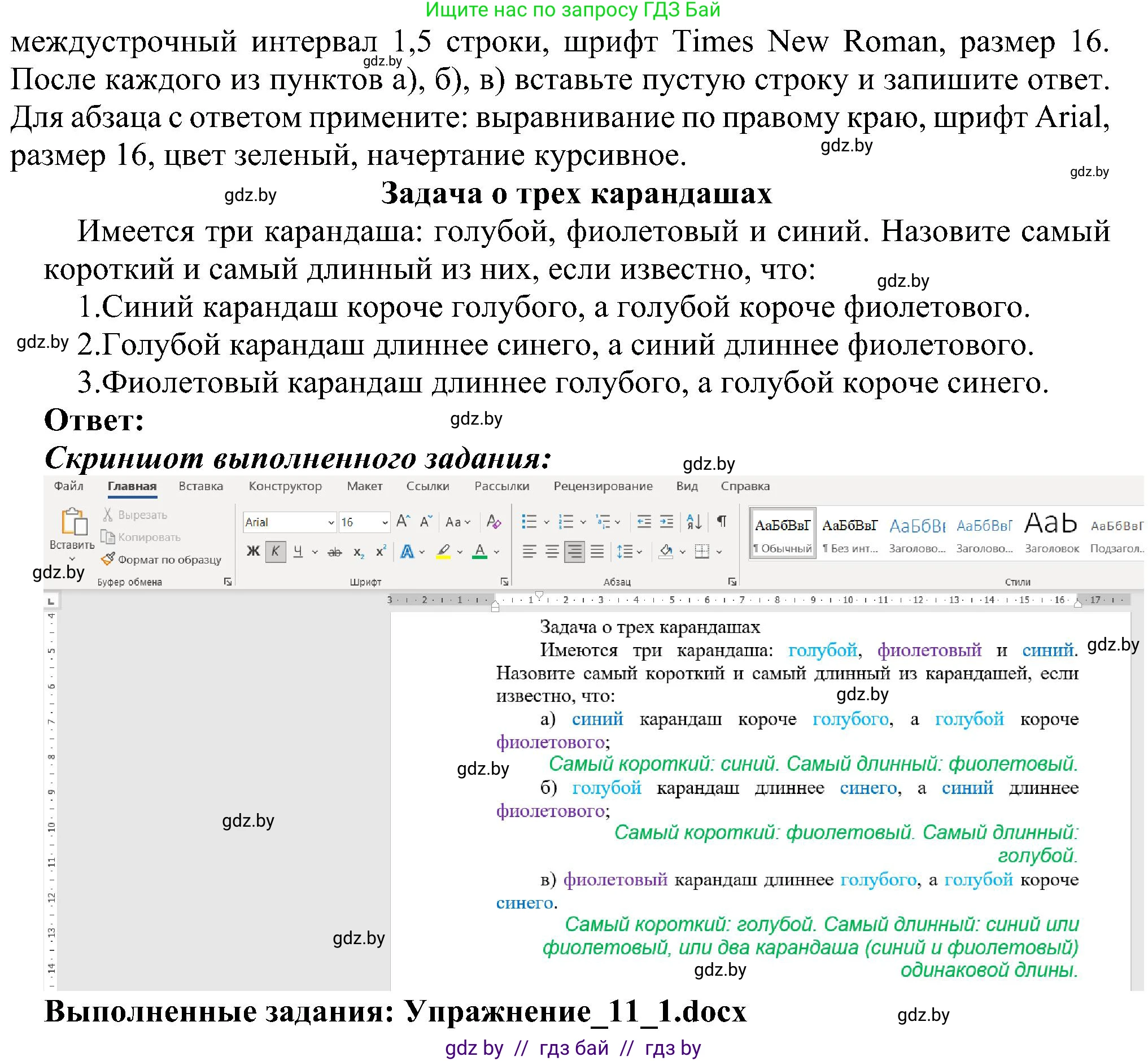This screenshot has width=1148, height=1061.
Task: Apply subscript formatting x₂
Action: pos(359,552)
